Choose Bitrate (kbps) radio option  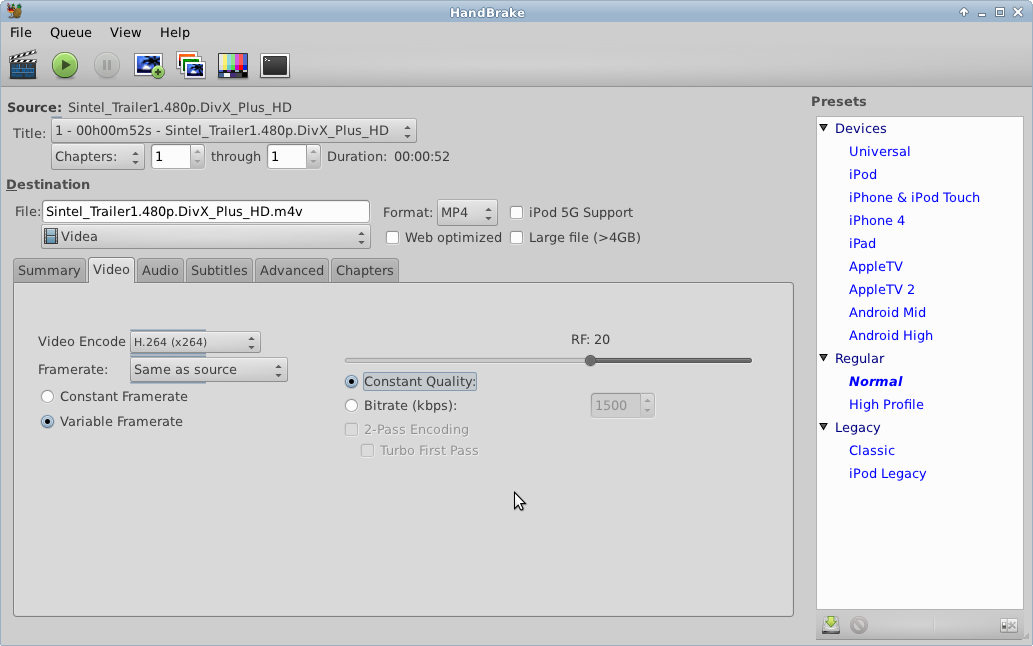click(352, 406)
